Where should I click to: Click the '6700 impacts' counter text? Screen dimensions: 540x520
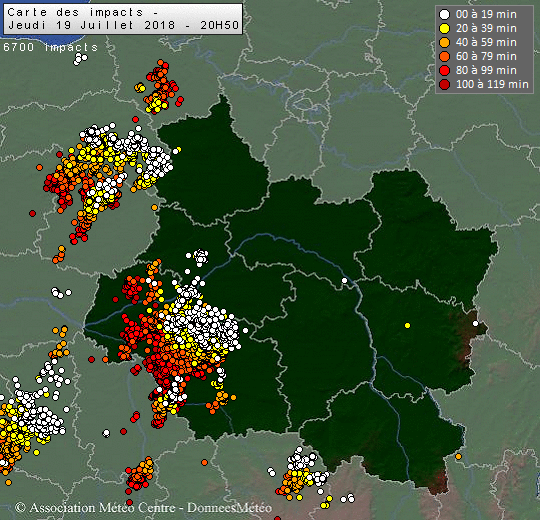pyautogui.click(x=50, y=47)
